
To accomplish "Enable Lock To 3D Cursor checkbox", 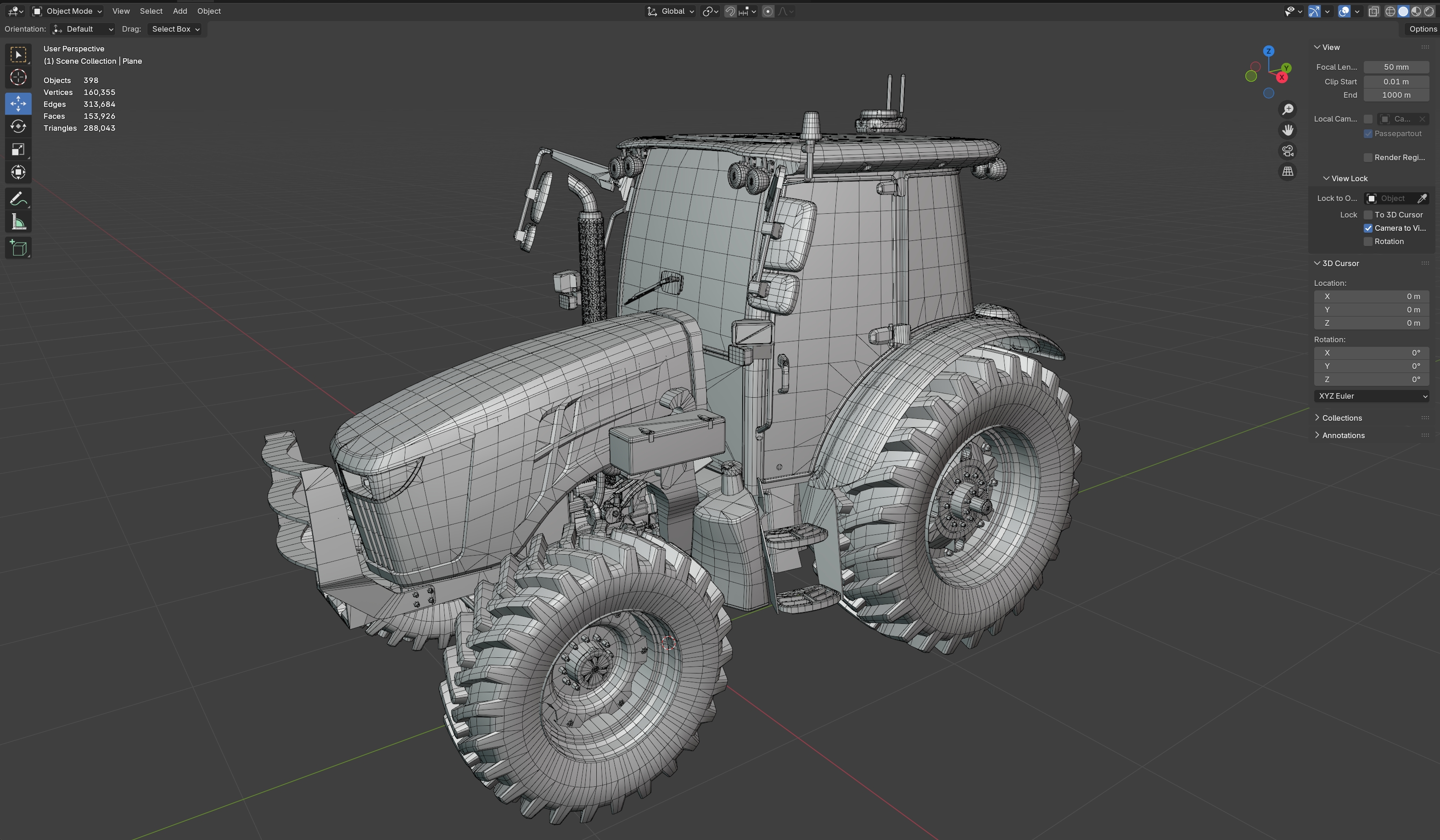I will (x=1368, y=215).
